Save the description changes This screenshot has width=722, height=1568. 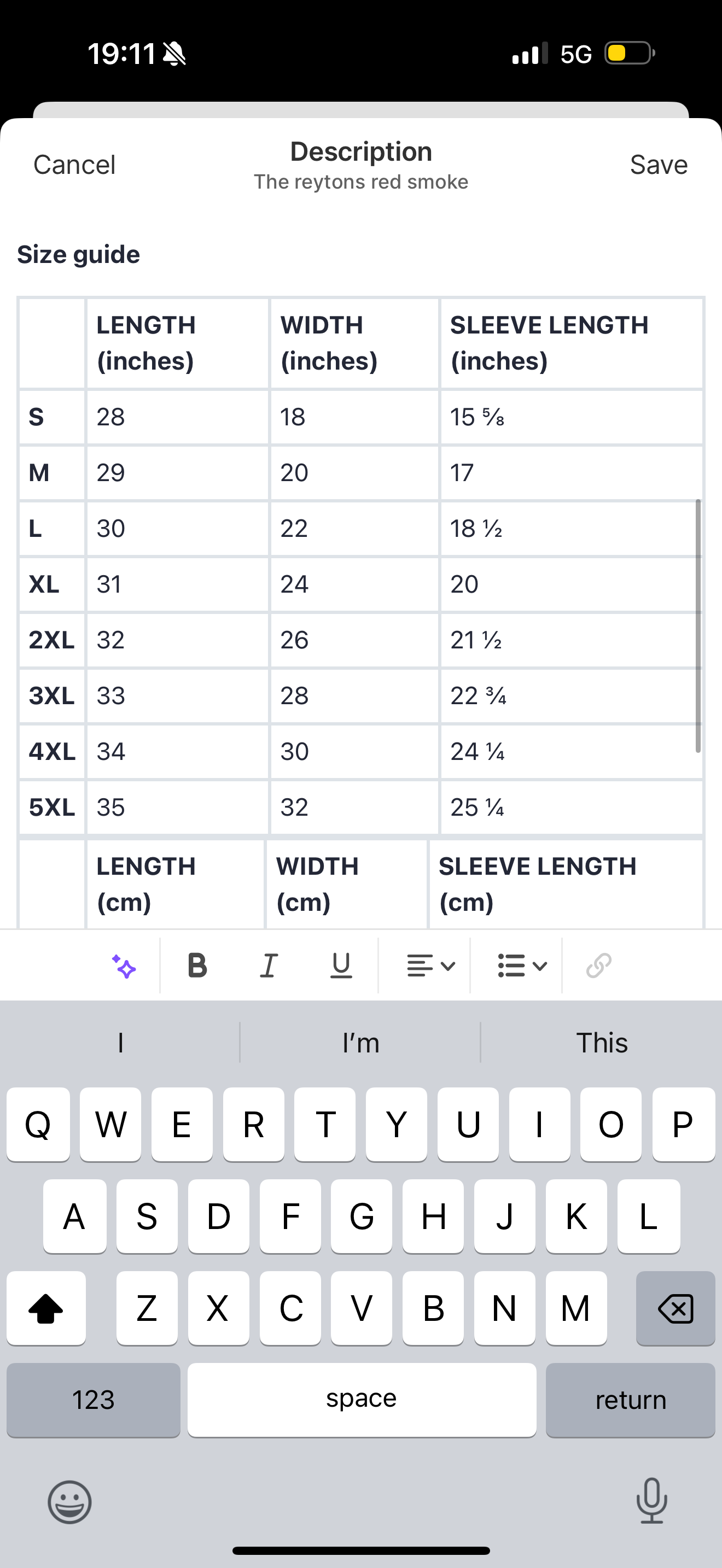point(658,165)
